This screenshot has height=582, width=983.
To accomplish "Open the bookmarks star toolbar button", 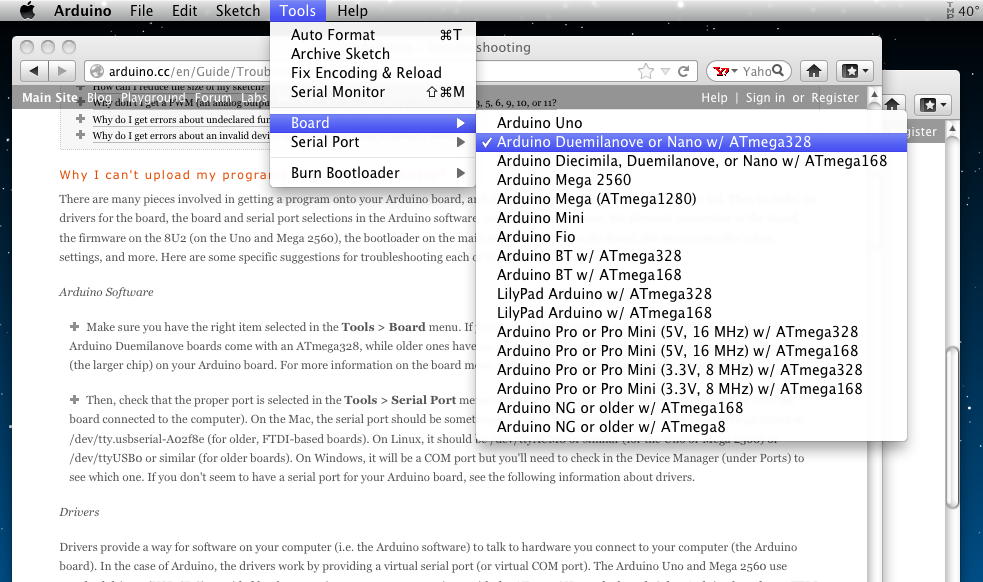I will pos(854,71).
